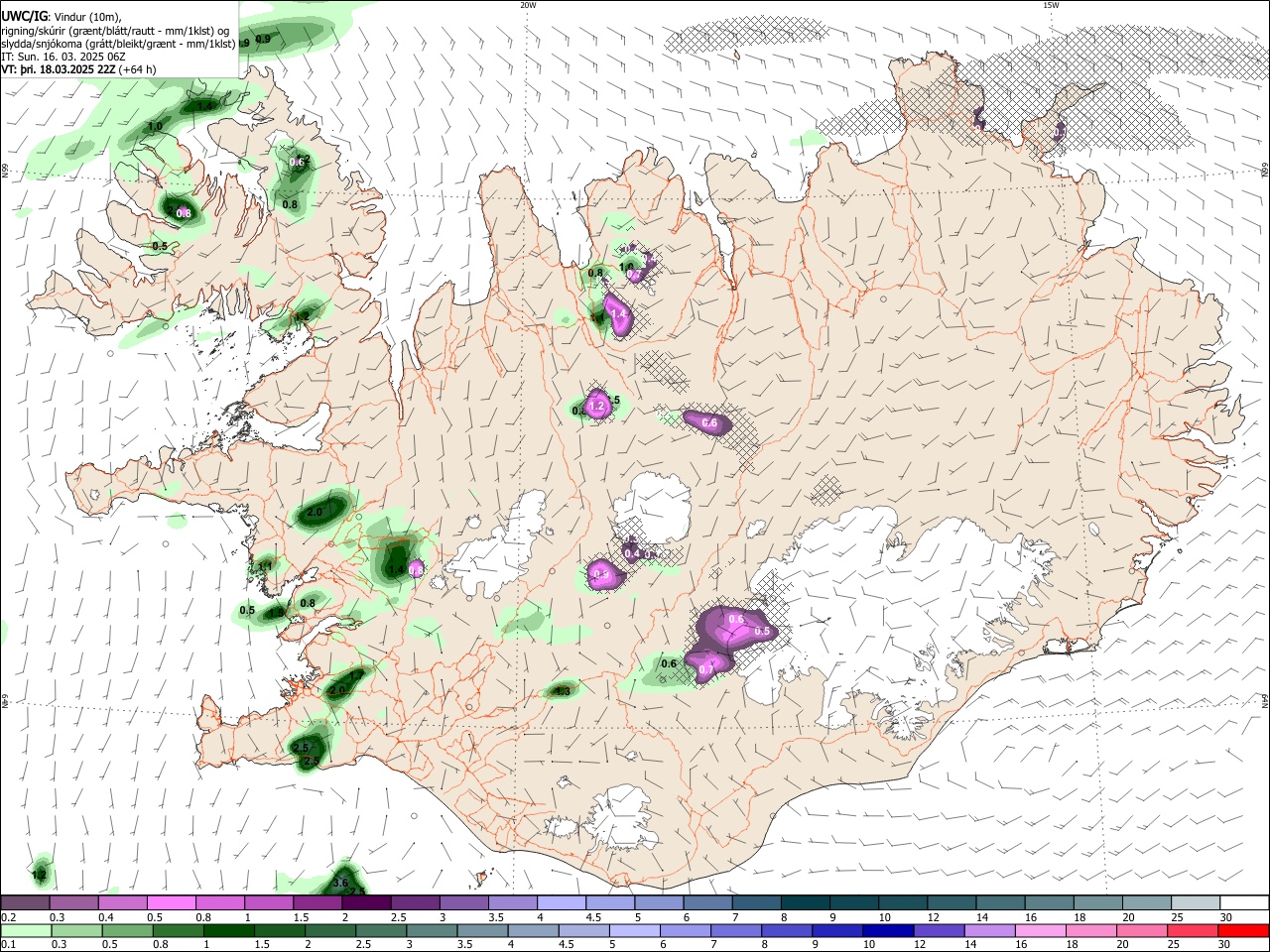
Task: Pick palest green rain swatch between 0.1 and 0.3
Action: (x=27, y=930)
